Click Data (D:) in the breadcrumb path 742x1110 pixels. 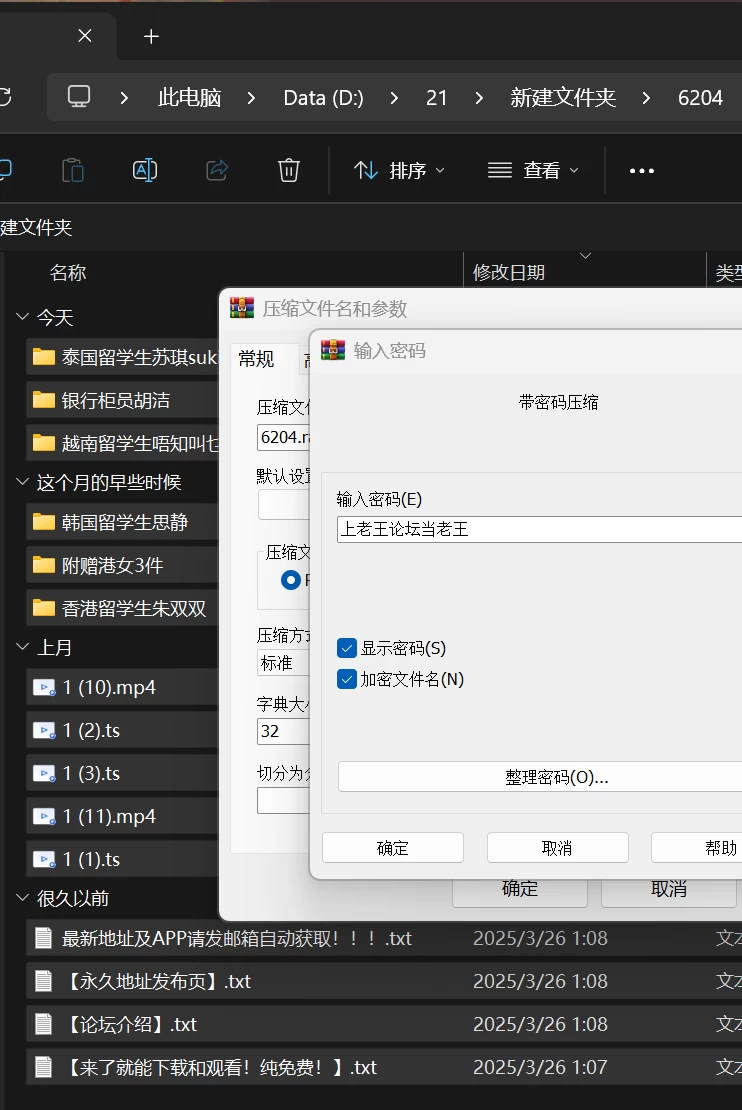coord(324,97)
